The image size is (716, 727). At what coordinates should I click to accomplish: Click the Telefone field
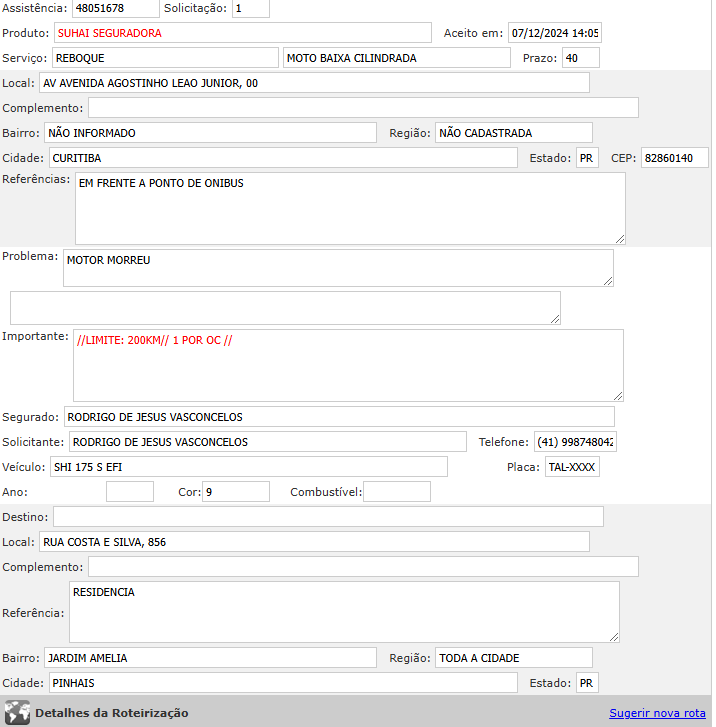coord(575,442)
